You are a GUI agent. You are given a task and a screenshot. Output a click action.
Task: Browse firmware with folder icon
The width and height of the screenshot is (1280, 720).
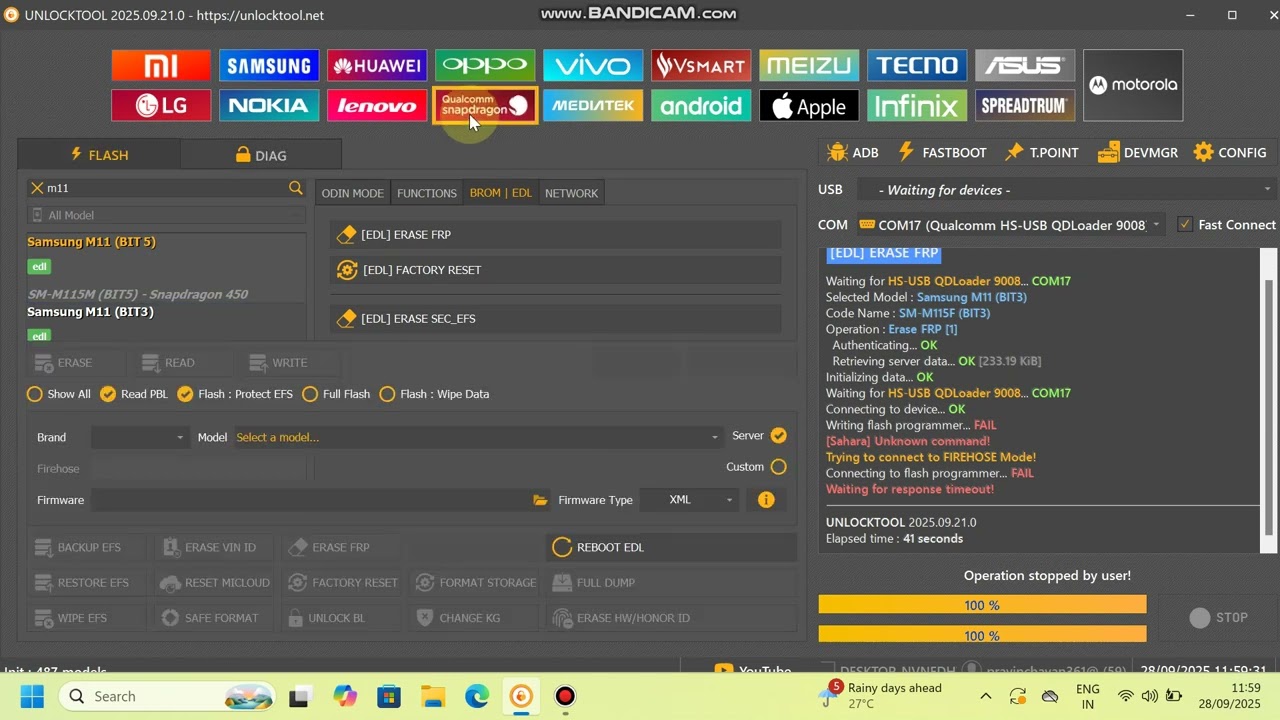[x=541, y=500]
